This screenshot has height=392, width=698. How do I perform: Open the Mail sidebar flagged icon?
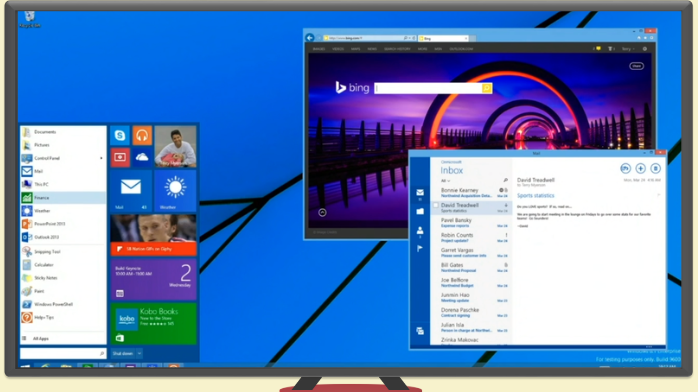point(420,249)
